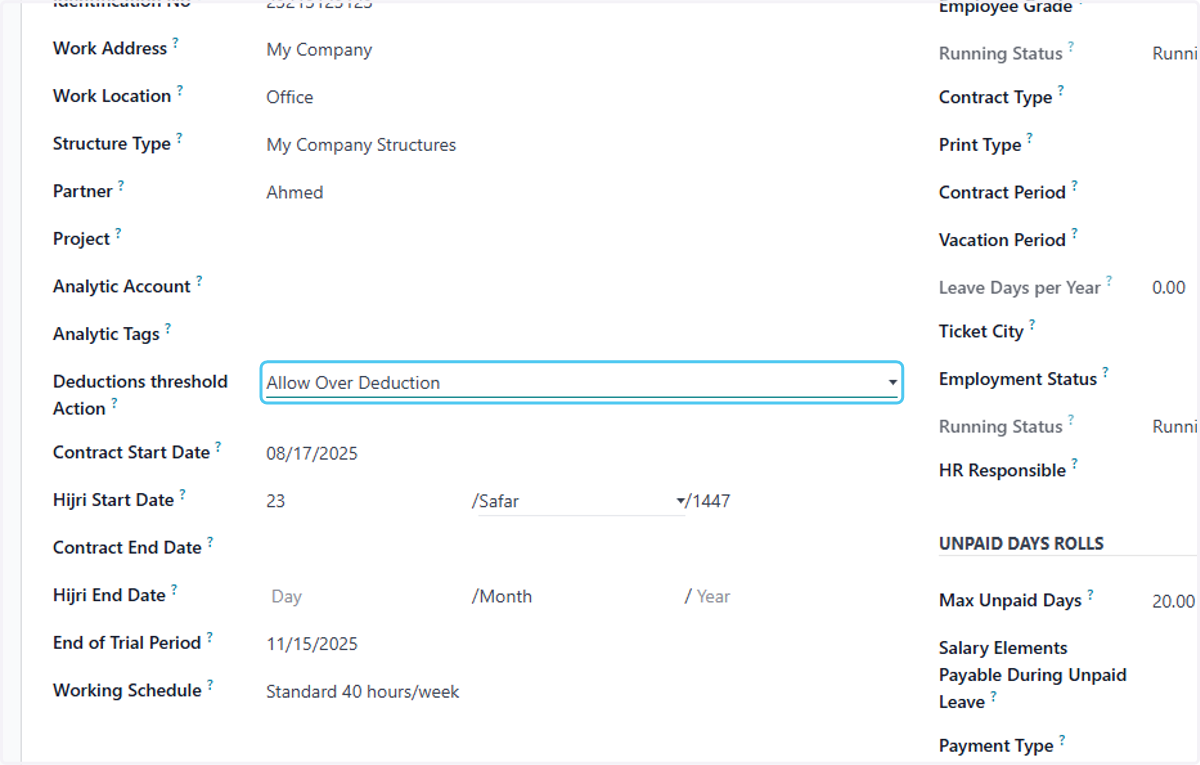Viewport: 1200px width, 765px height.
Task: Show help tooltip for Hijri End Date
Action: tap(174, 589)
